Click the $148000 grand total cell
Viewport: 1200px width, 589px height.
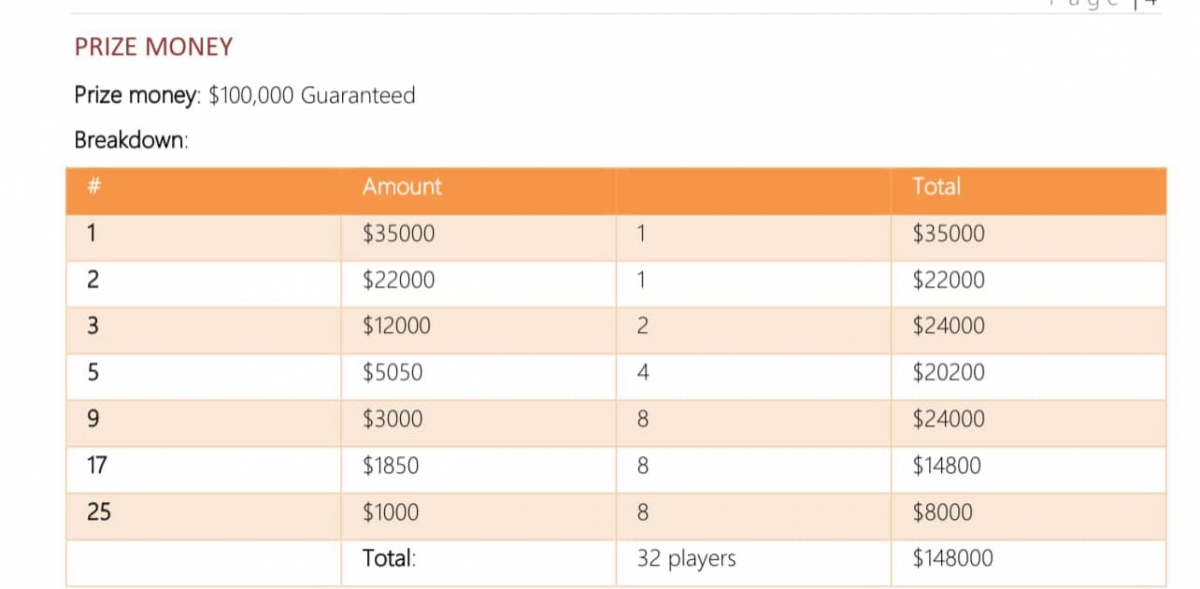(952, 559)
